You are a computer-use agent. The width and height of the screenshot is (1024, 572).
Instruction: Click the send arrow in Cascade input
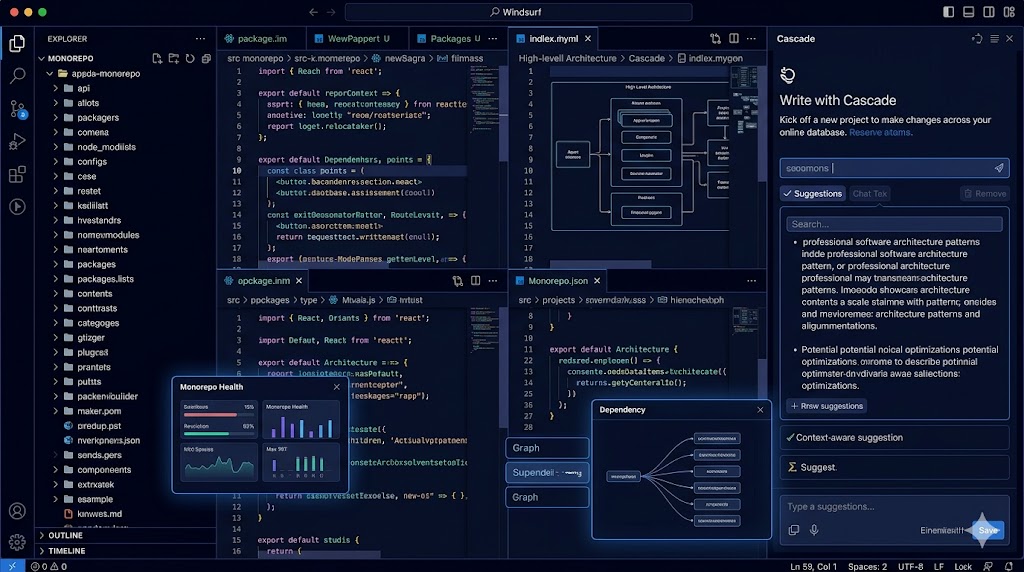[998, 168]
